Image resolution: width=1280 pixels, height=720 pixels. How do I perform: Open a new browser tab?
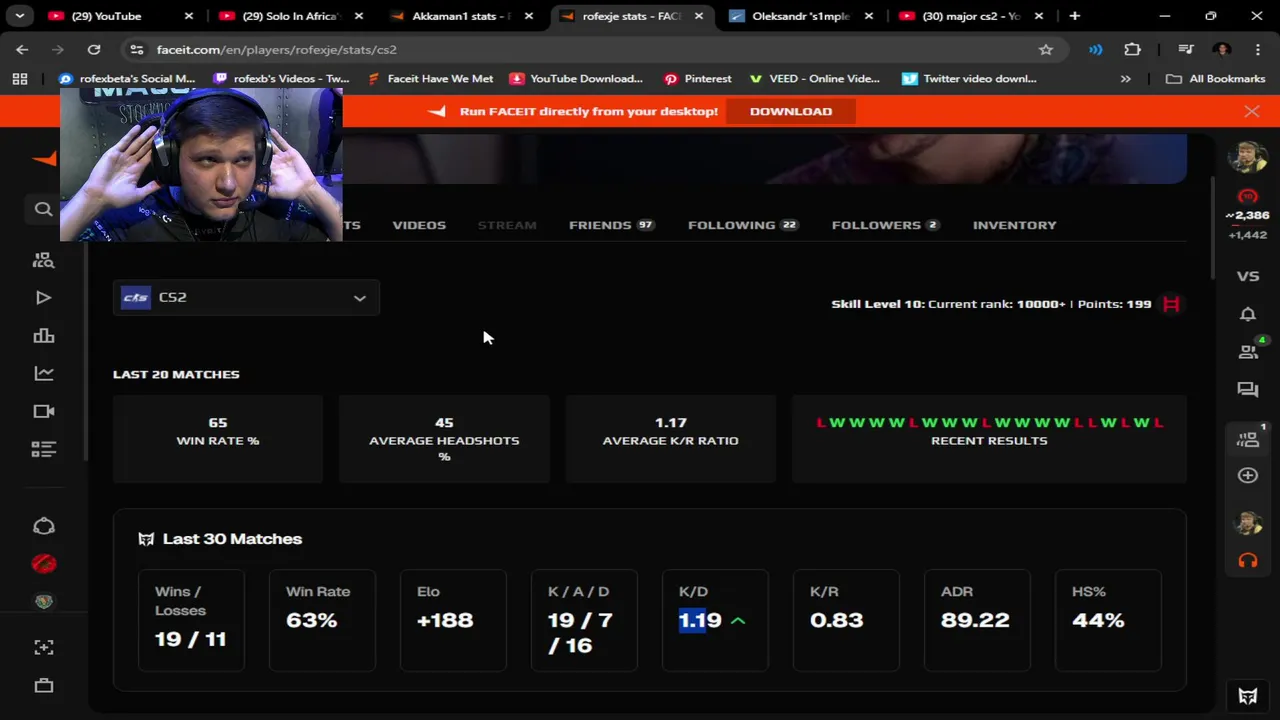pyautogui.click(x=1074, y=16)
